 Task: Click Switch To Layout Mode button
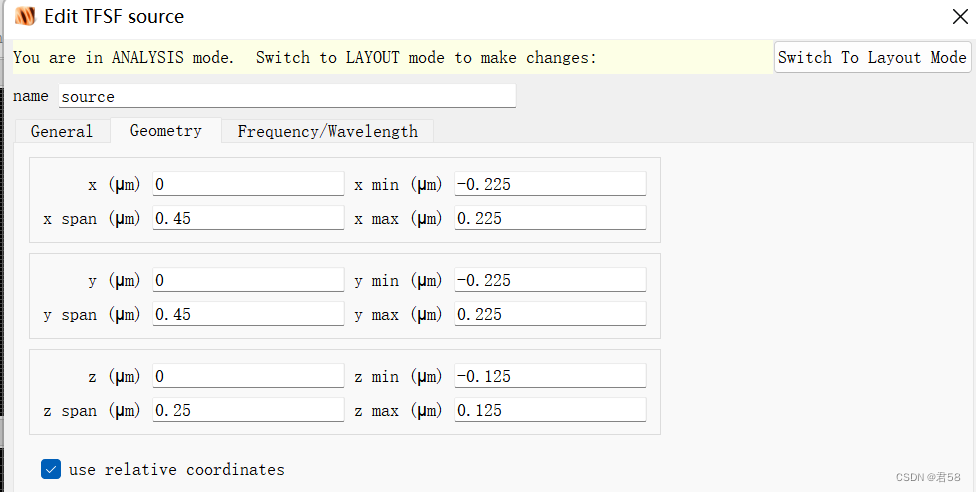coord(872,57)
